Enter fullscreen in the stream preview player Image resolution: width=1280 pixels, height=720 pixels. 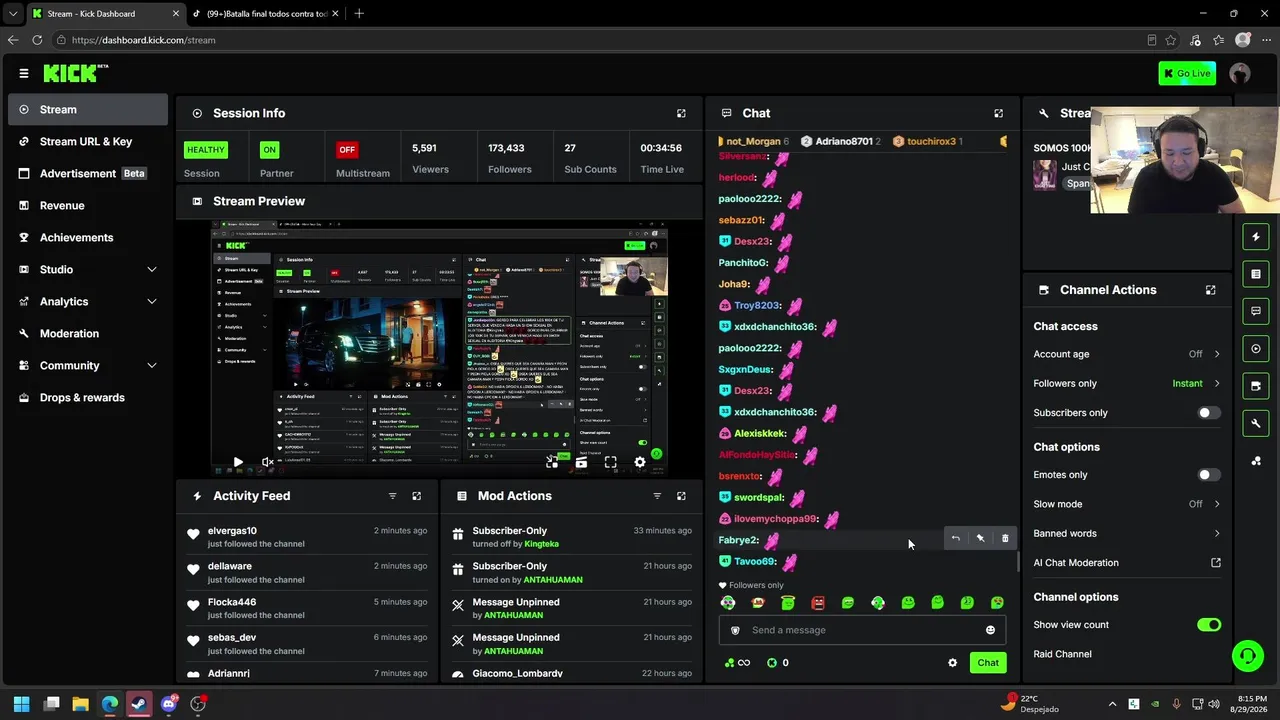click(x=610, y=462)
